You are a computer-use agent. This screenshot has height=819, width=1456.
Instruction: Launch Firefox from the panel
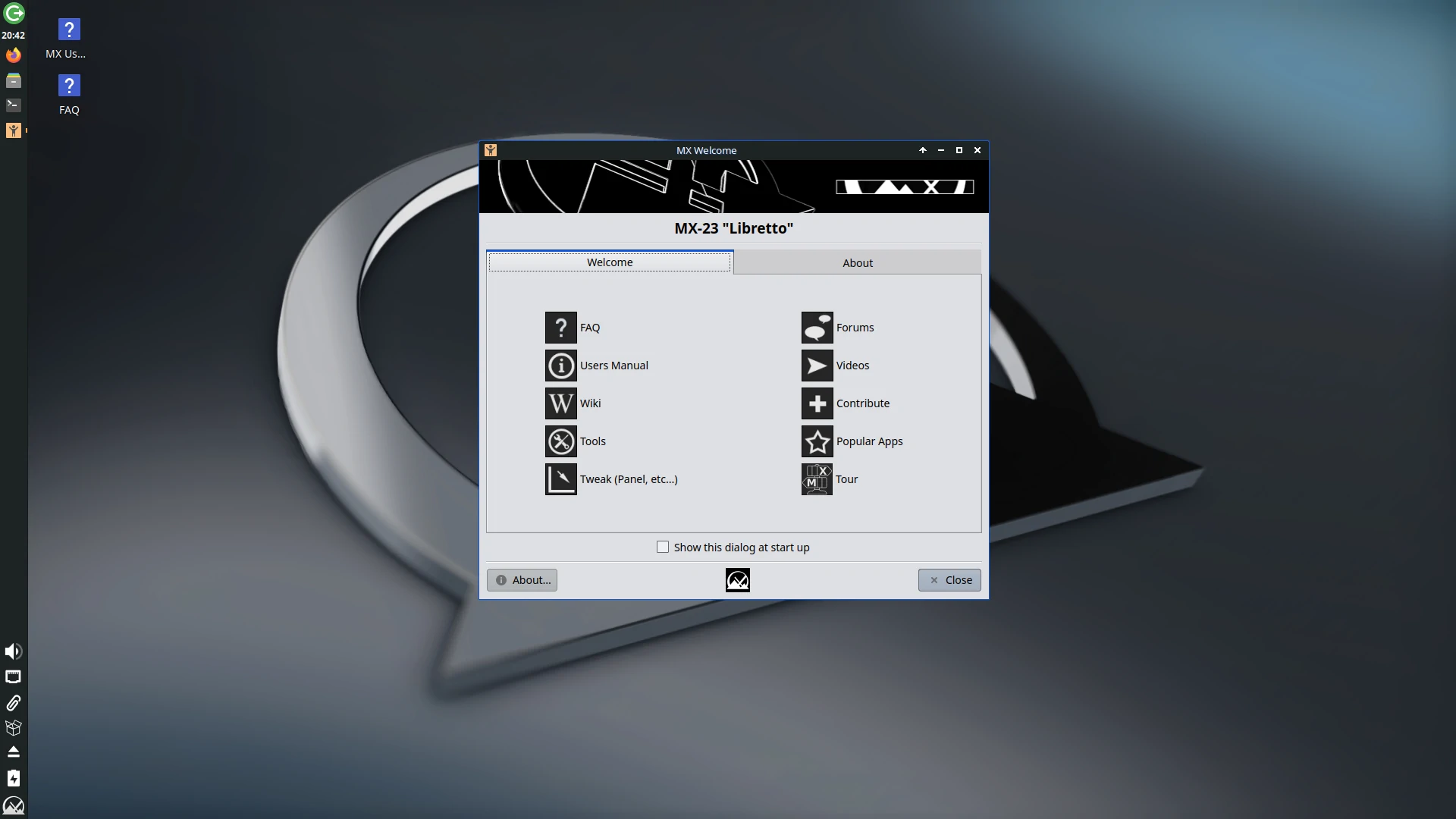coord(14,55)
